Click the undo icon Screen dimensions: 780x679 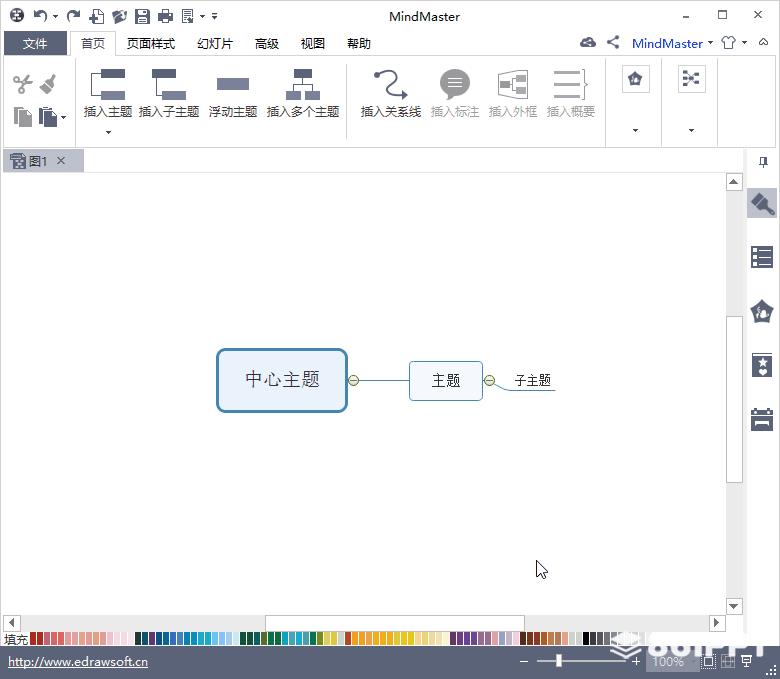coord(40,16)
